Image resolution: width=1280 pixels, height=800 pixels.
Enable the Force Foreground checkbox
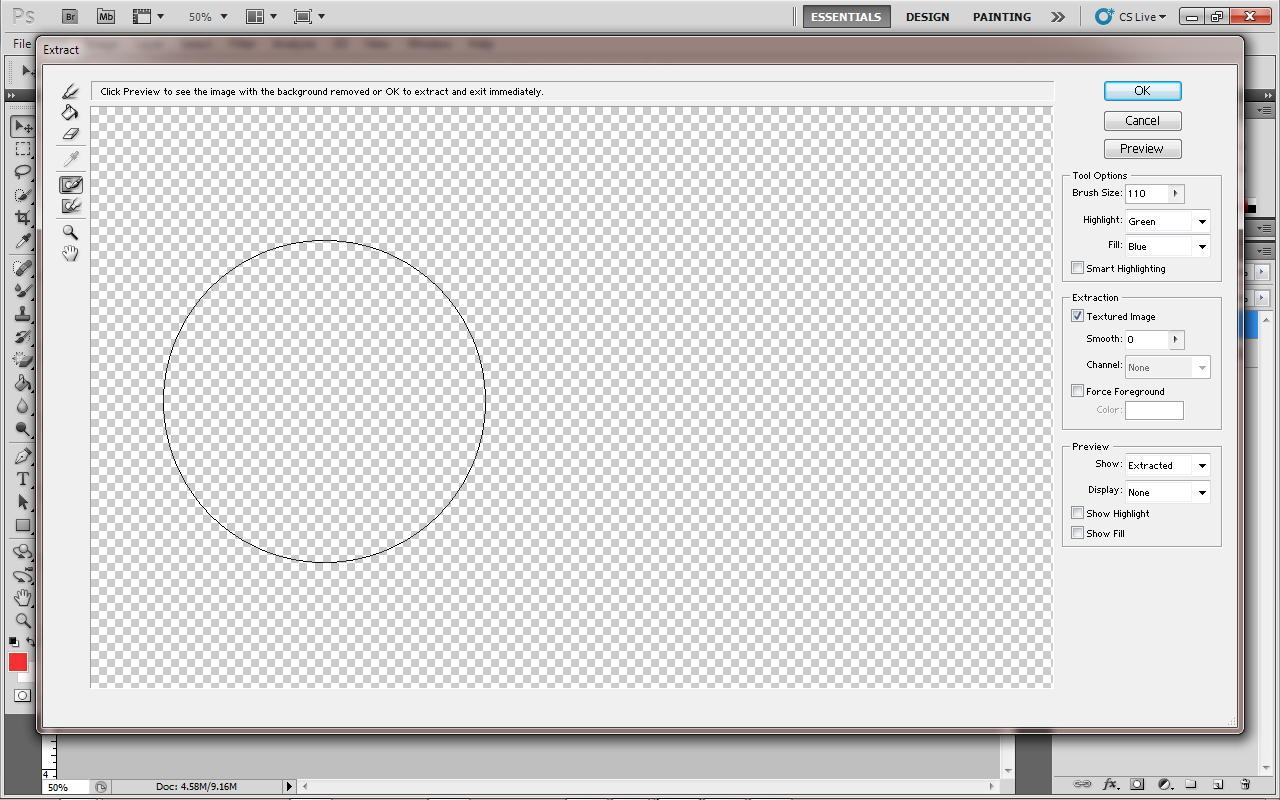[1077, 391]
